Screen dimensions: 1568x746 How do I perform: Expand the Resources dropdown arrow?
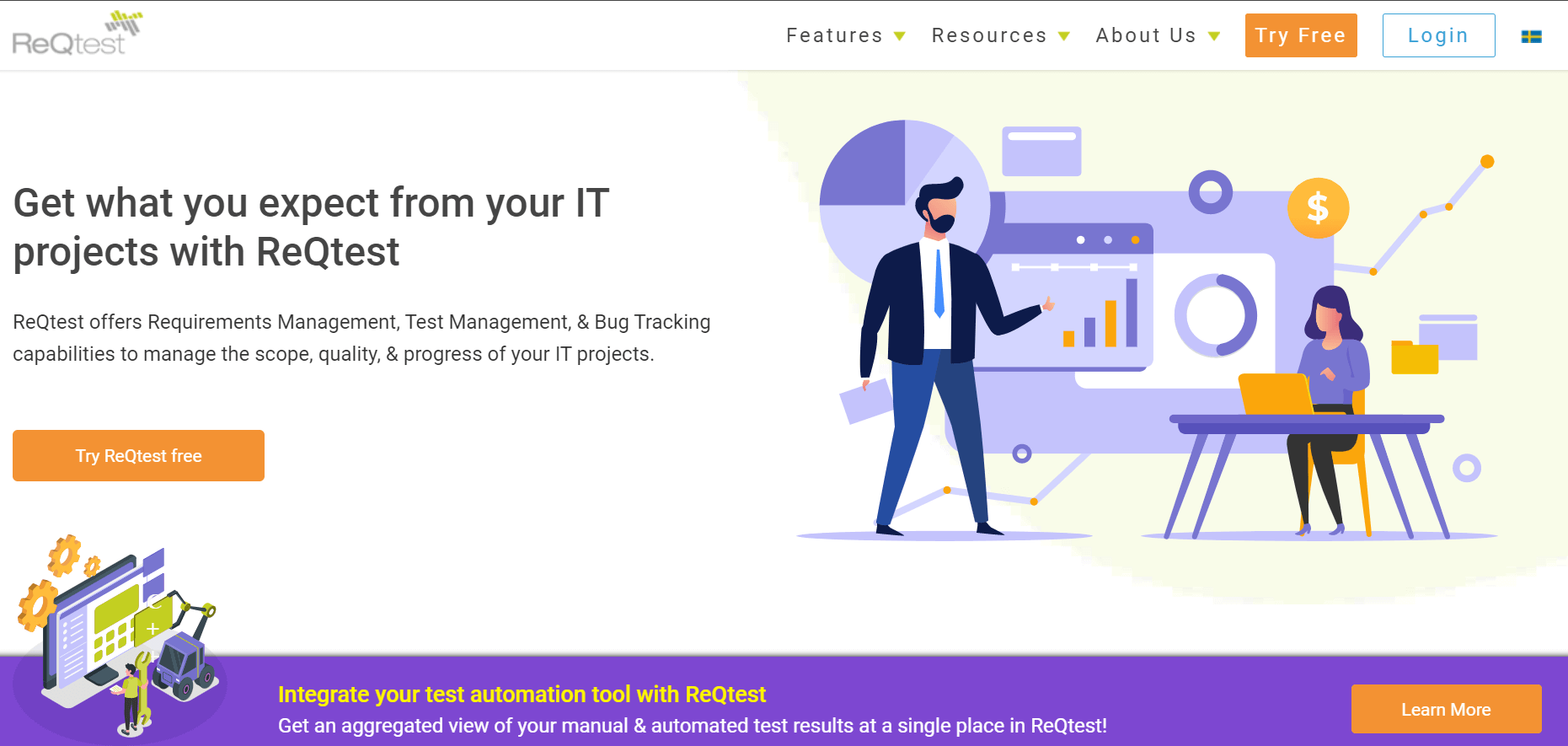pos(1064,36)
